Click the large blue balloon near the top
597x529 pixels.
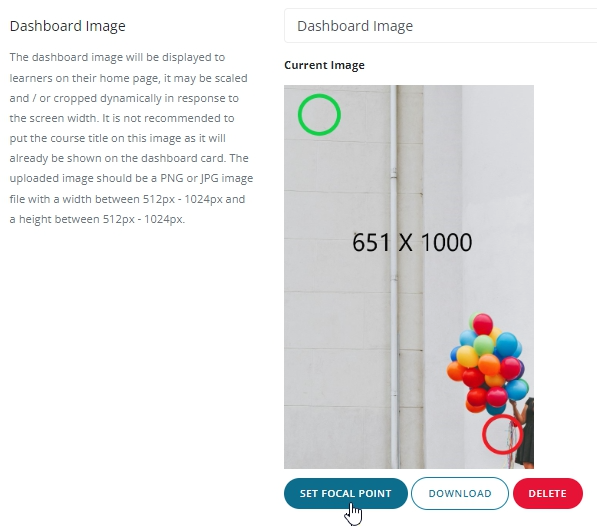(507, 344)
